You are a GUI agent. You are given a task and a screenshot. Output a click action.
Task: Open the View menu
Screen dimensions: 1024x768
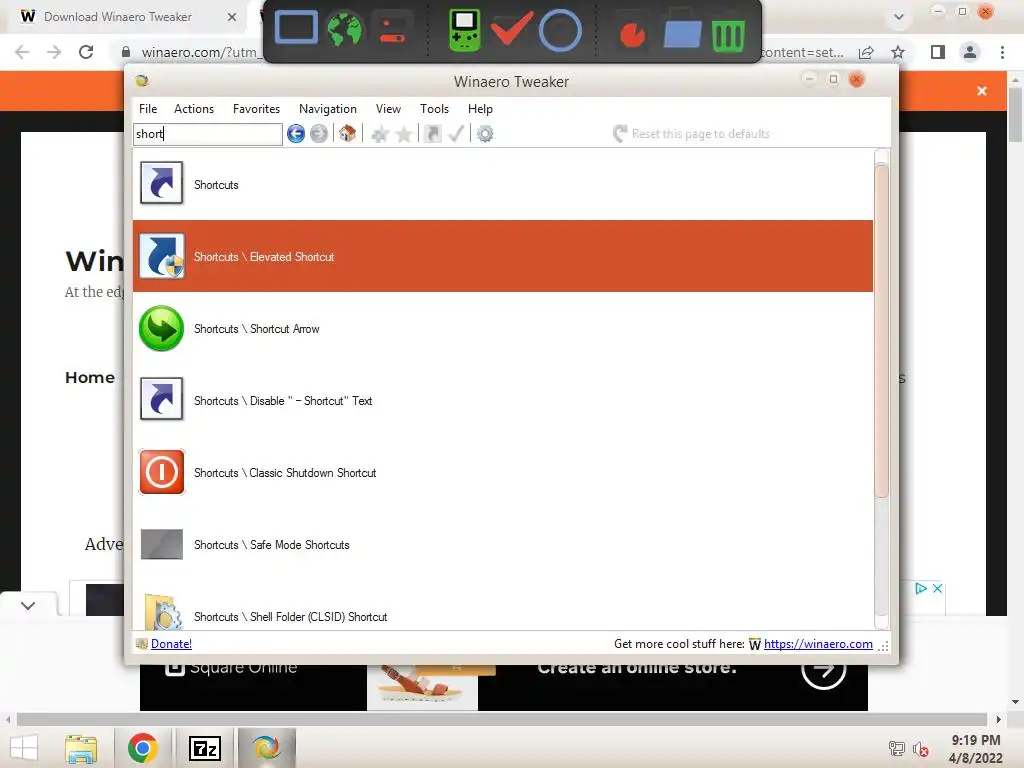(x=388, y=109)
